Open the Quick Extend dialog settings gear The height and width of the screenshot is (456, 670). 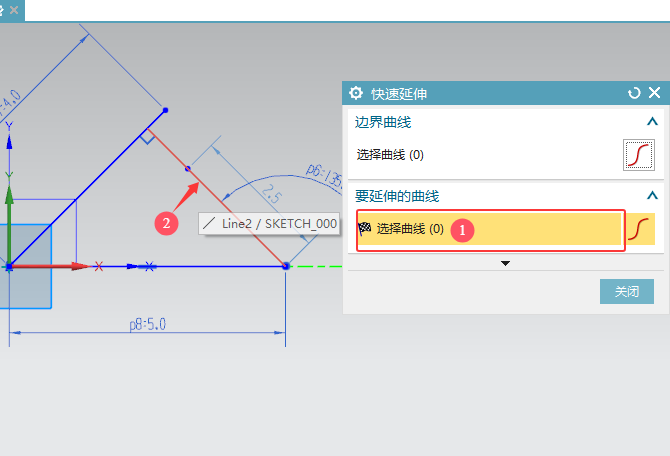(356, 93)
